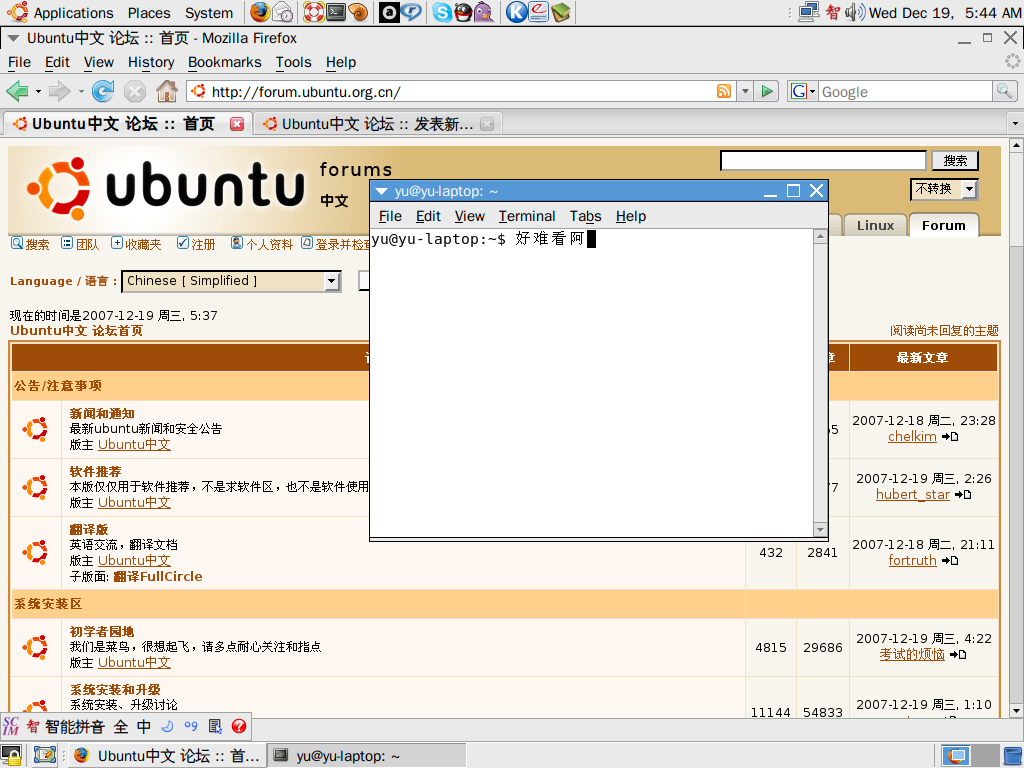Click the forum search text field
The image size is (1024, 768).
tap(823, 161)
